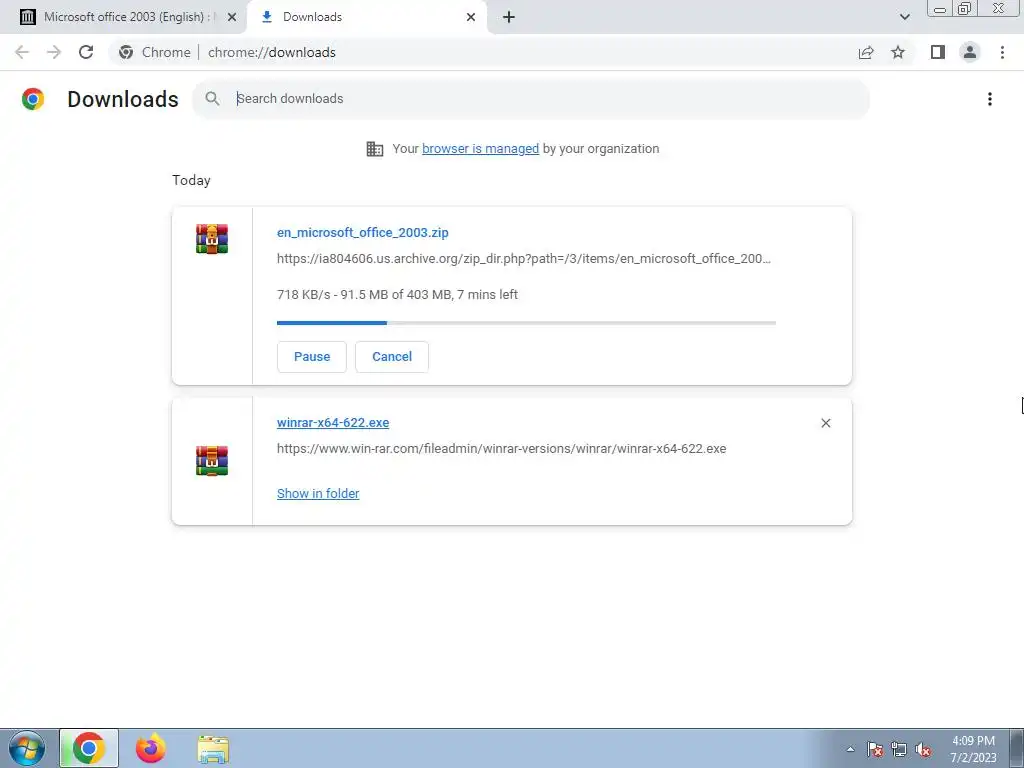Viewport: 1024px width, 768px height.
Task: Cancel the office 2003 zip download
Action: pyautogui.click(x=392, y=357)
